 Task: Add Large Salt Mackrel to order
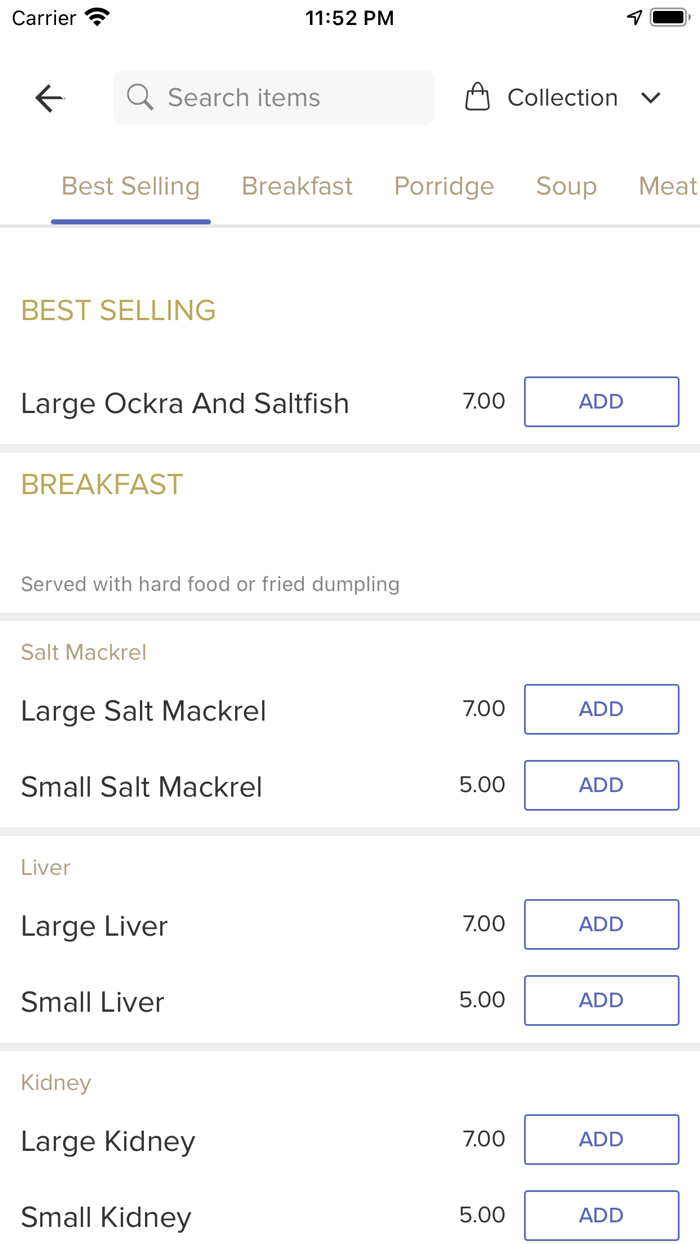click(x=601, y=709)
